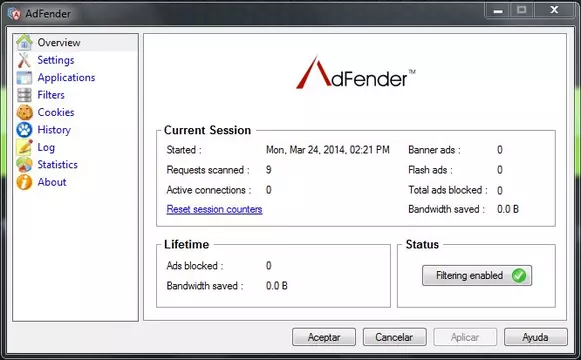Click the History paw icon
The width and height of the screenshot is (581, 360).
point(24,130)
